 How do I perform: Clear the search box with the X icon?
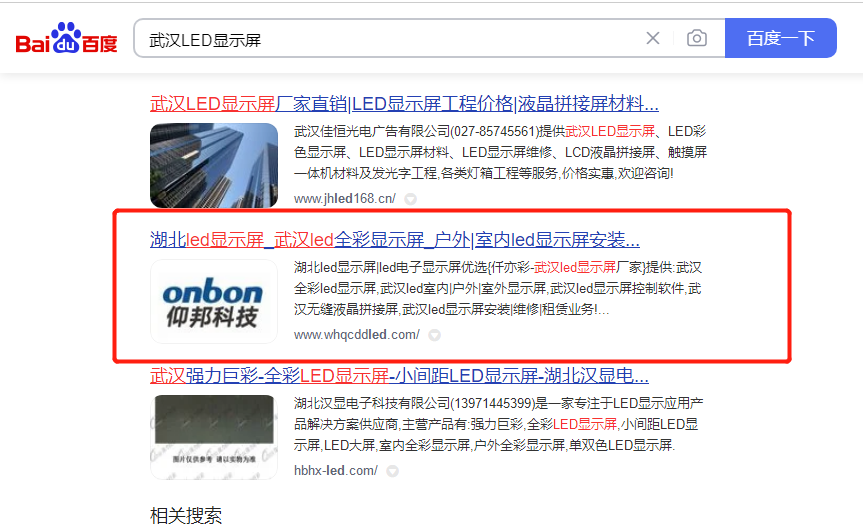tap(653, 38)
